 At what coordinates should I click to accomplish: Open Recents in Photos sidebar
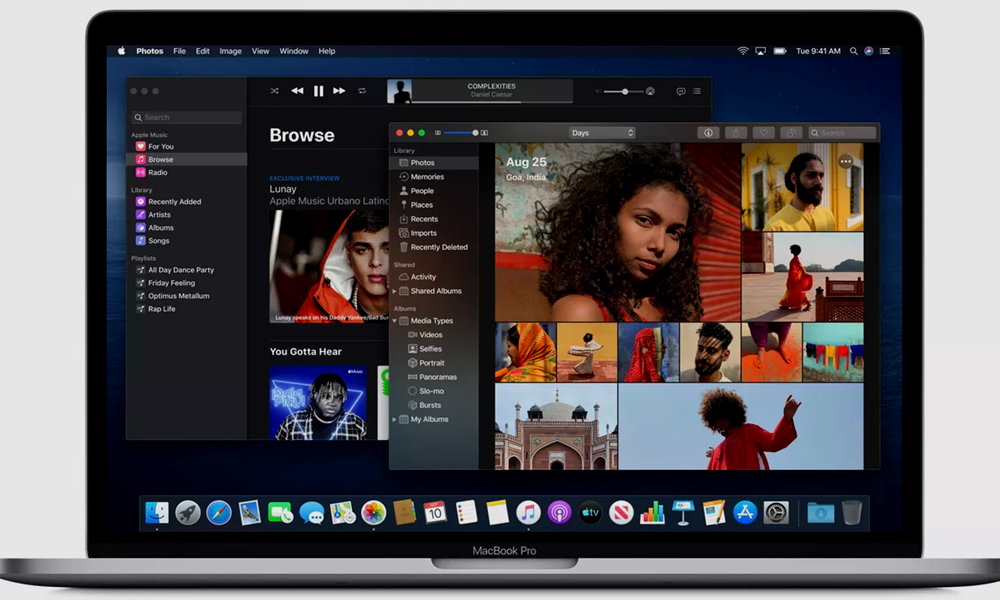pyautogui.click(x=418, y=219)
